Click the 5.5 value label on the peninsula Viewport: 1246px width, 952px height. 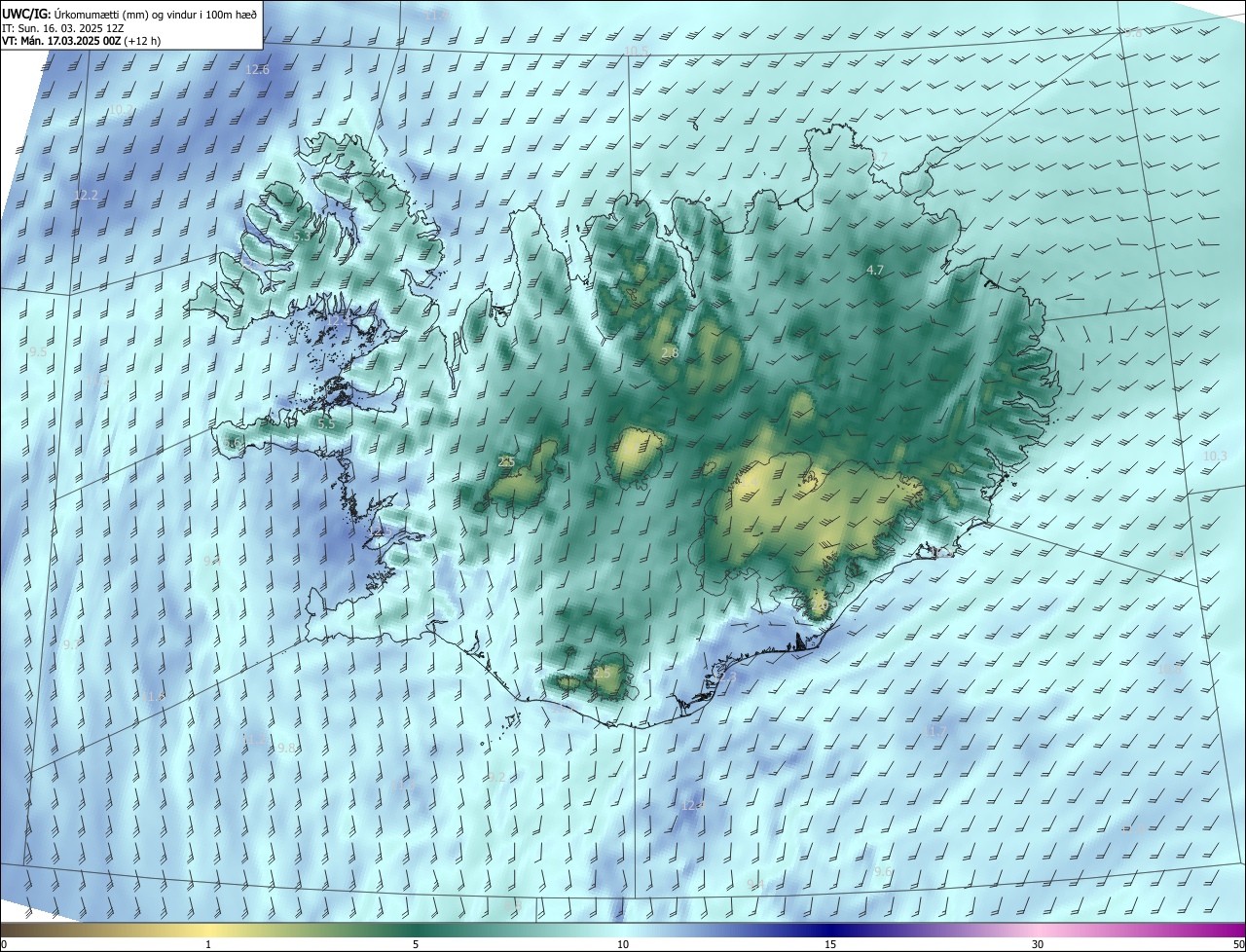click(326, 423)
